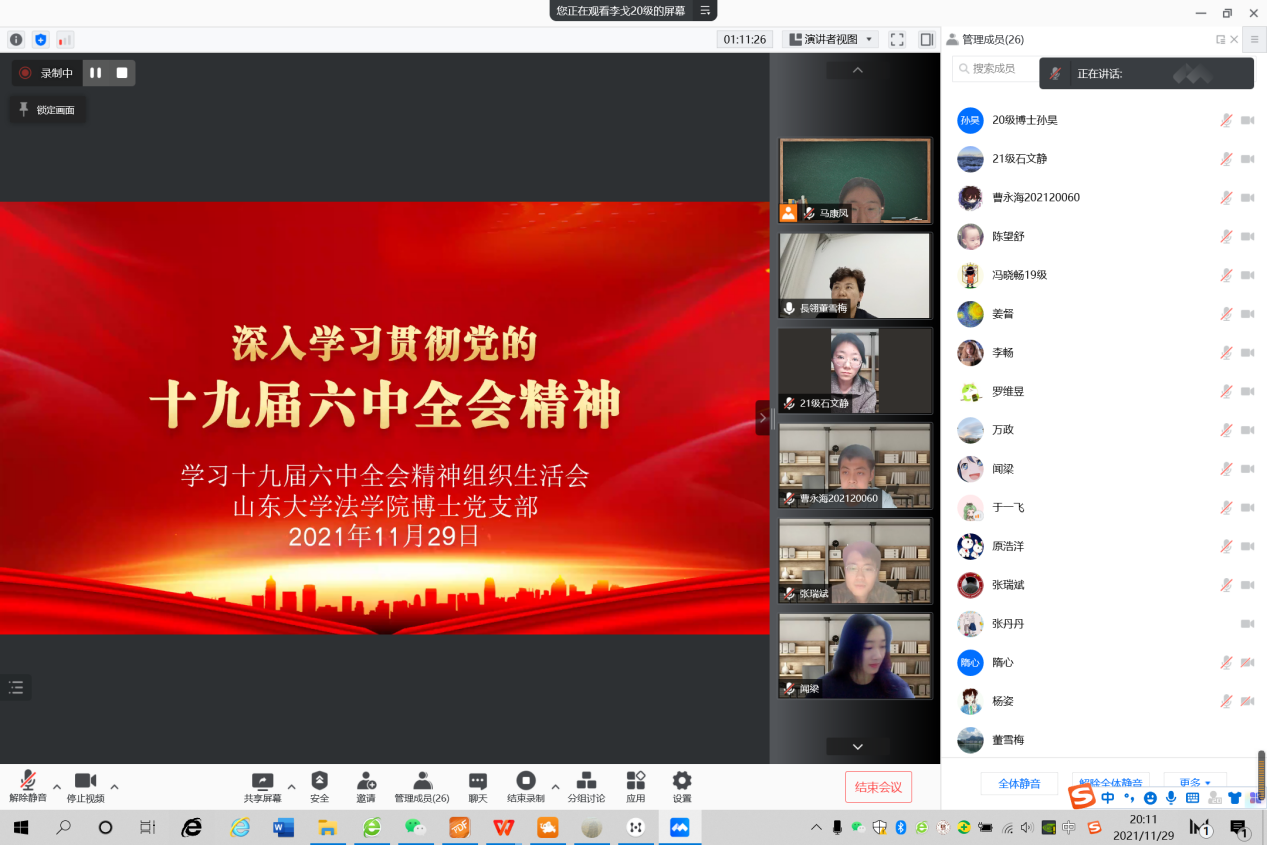Toggle 停止视频 camera off

(x=85, y=781)
